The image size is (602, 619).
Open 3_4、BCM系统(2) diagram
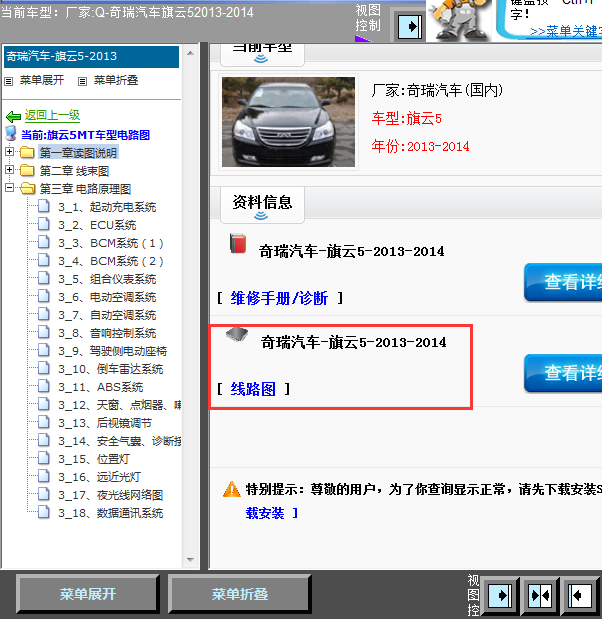click(x=111, y=261)
